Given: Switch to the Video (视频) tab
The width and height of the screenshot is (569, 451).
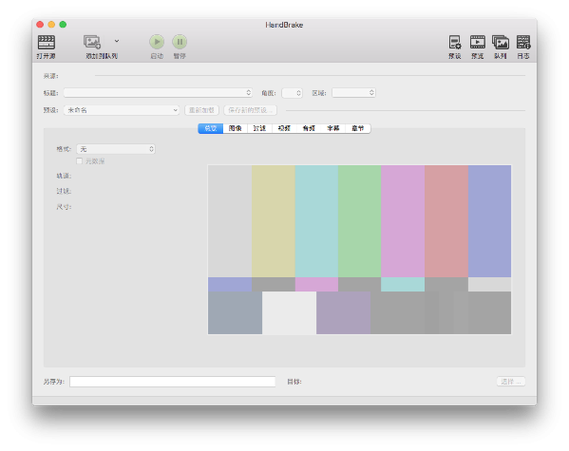Looking at the screenshot, I should pyautogui.click(x=284, y=128).
